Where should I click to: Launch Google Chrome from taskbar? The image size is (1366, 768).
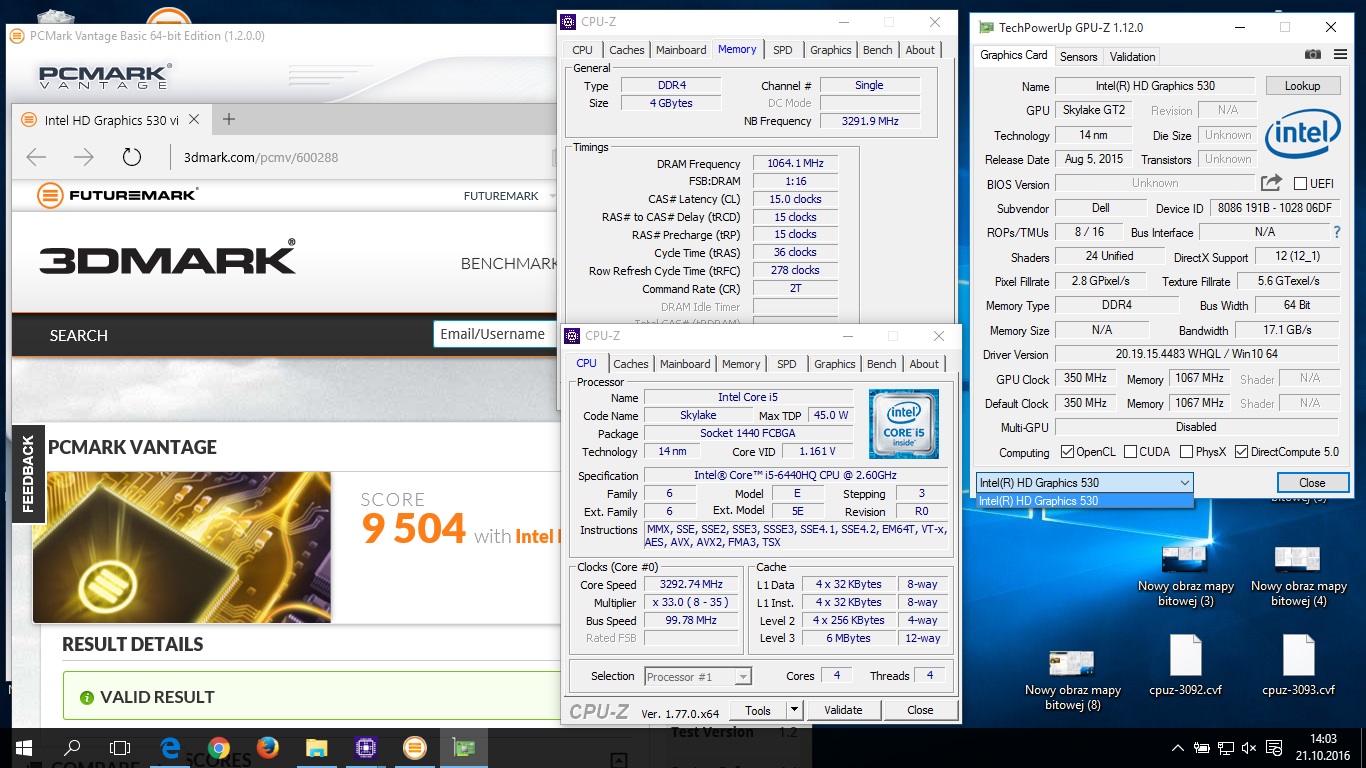point(219,747)
